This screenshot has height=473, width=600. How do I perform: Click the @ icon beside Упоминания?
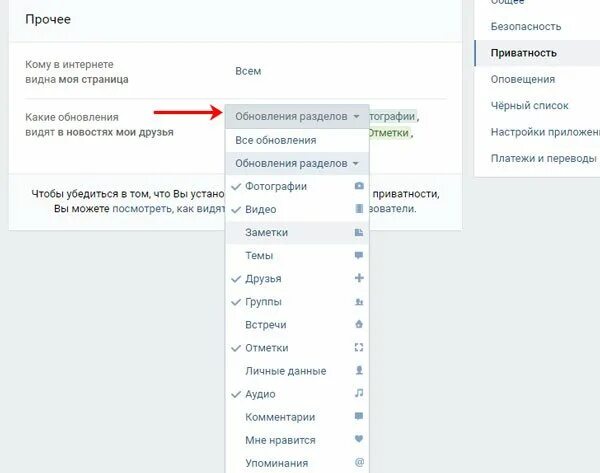coord(359,462)
